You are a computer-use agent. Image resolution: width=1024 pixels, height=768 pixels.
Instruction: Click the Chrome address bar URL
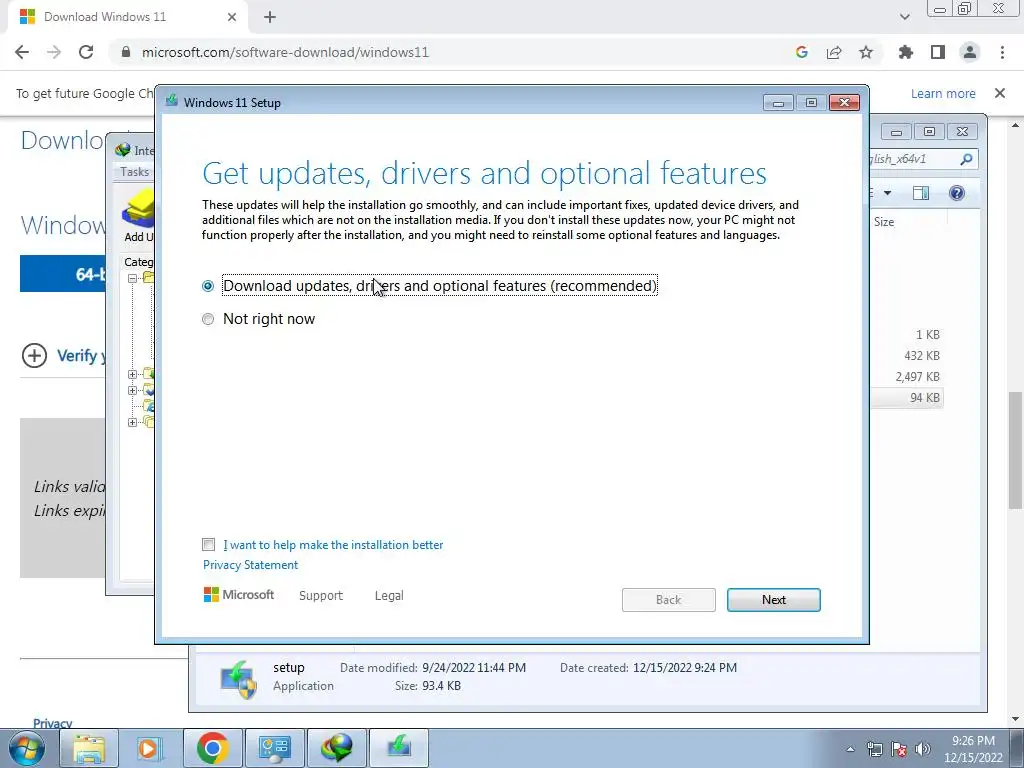pos(285,52)
